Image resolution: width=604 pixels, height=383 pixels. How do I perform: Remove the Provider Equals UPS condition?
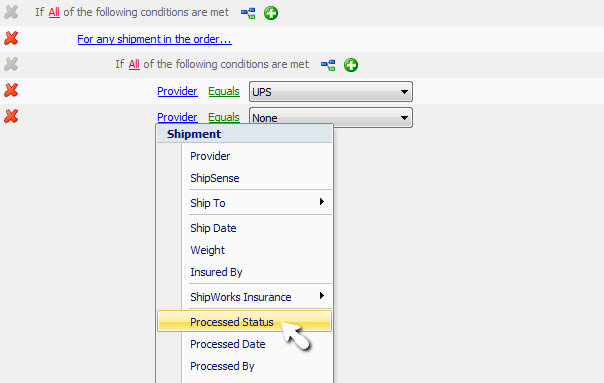click(x=11, y=91)
